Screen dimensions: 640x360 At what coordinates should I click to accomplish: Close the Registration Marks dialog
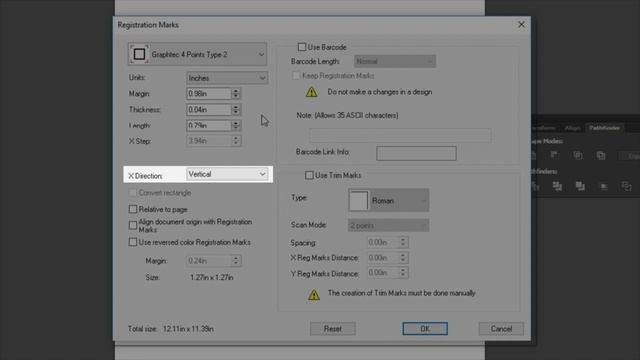(x=521, y=24)
